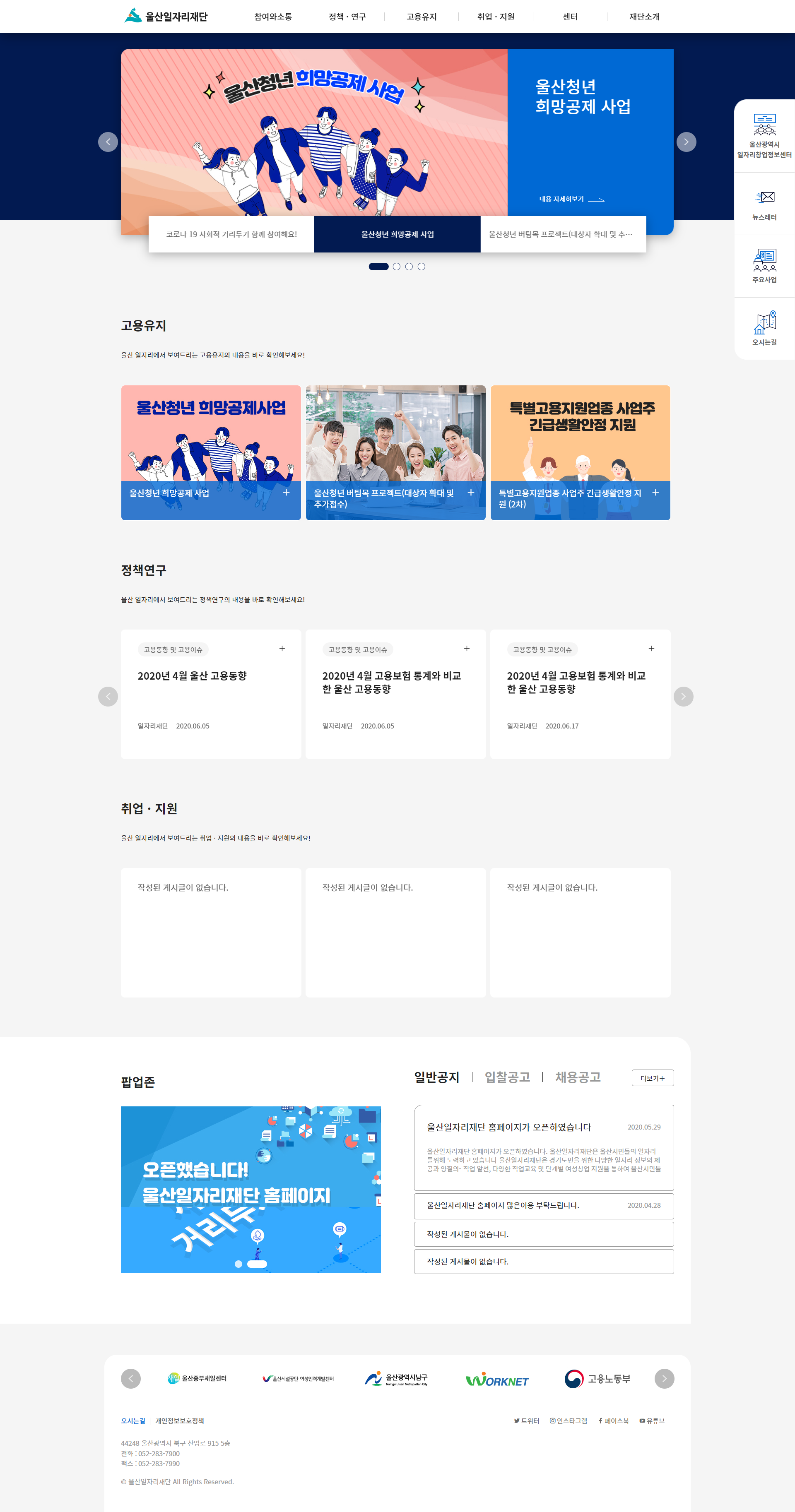Click the next arrow on the main banner
This screenshot has height=1512, width=795.
(686, 142)
